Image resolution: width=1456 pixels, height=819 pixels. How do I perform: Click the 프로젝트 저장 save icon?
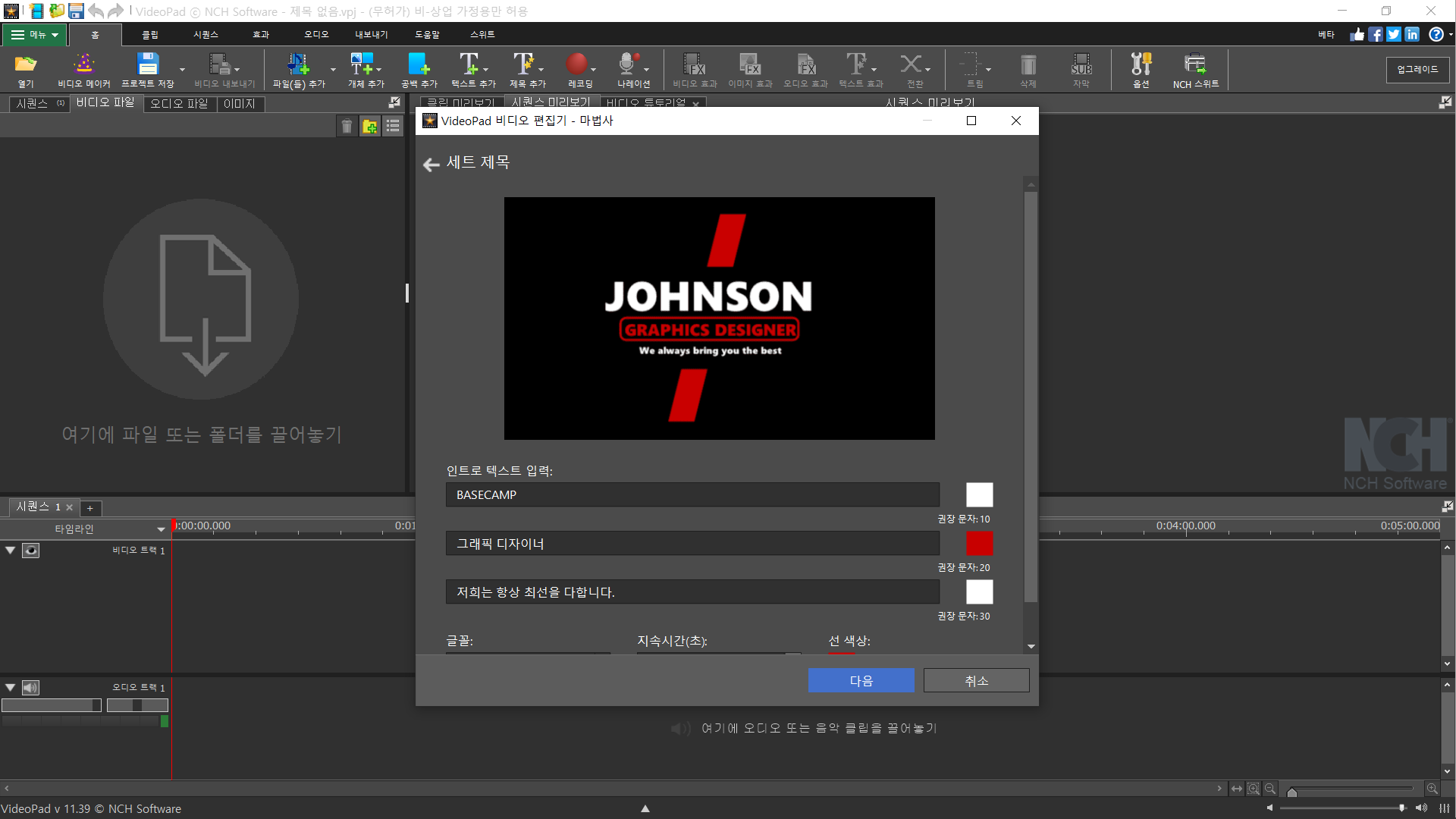(x=147, y=64)
